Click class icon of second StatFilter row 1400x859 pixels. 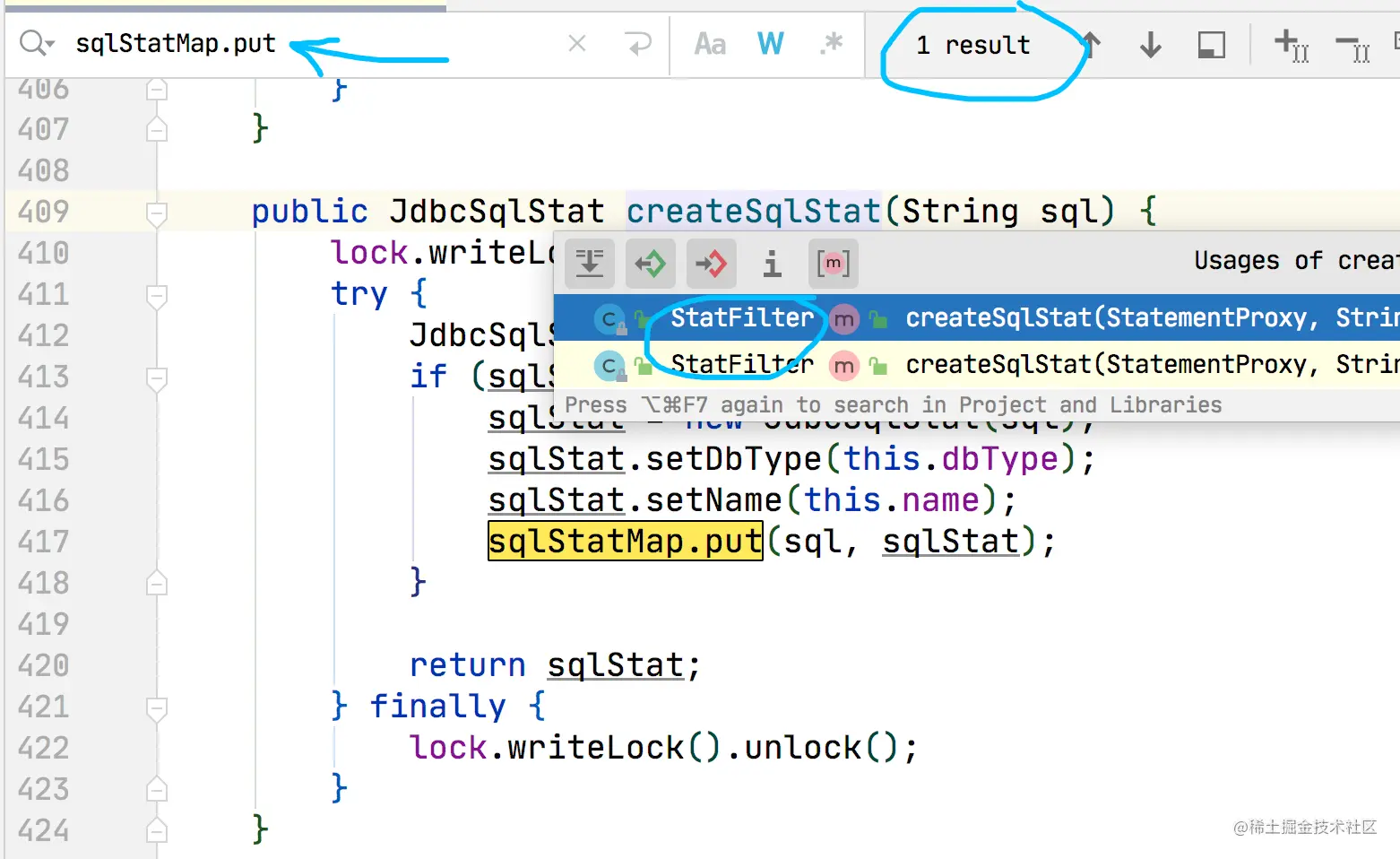[x=609, y=366]
